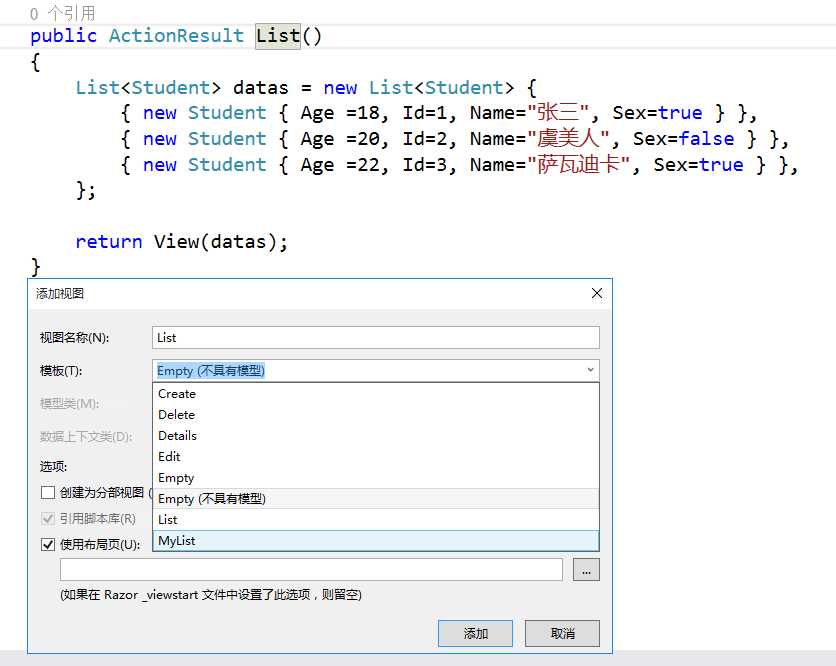Select the Create template option
The height and width of the screenshot is (666, 836).
click(376, 394)
